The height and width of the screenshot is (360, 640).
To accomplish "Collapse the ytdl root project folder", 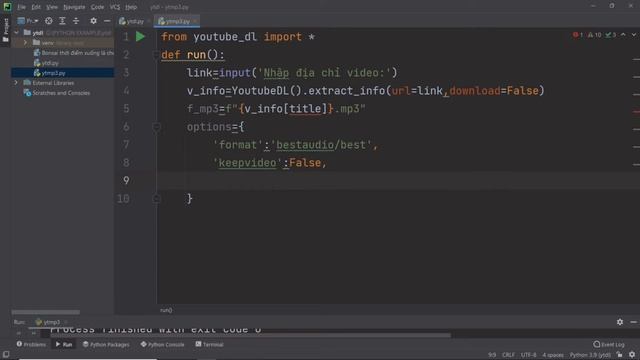I will (x=16, y=33).
